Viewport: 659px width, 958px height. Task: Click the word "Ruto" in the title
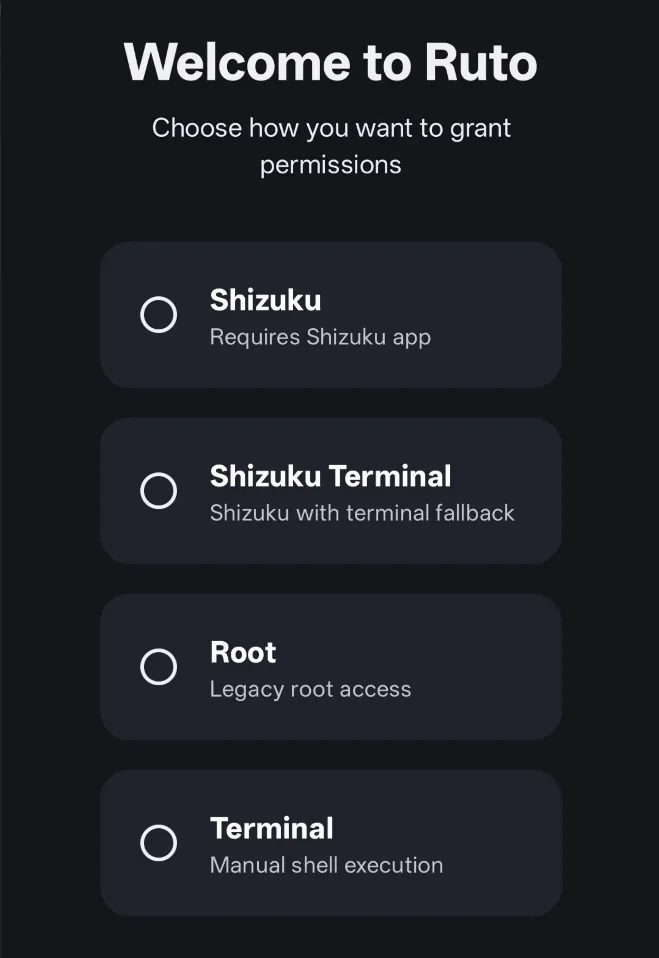[x=481, y=62]
